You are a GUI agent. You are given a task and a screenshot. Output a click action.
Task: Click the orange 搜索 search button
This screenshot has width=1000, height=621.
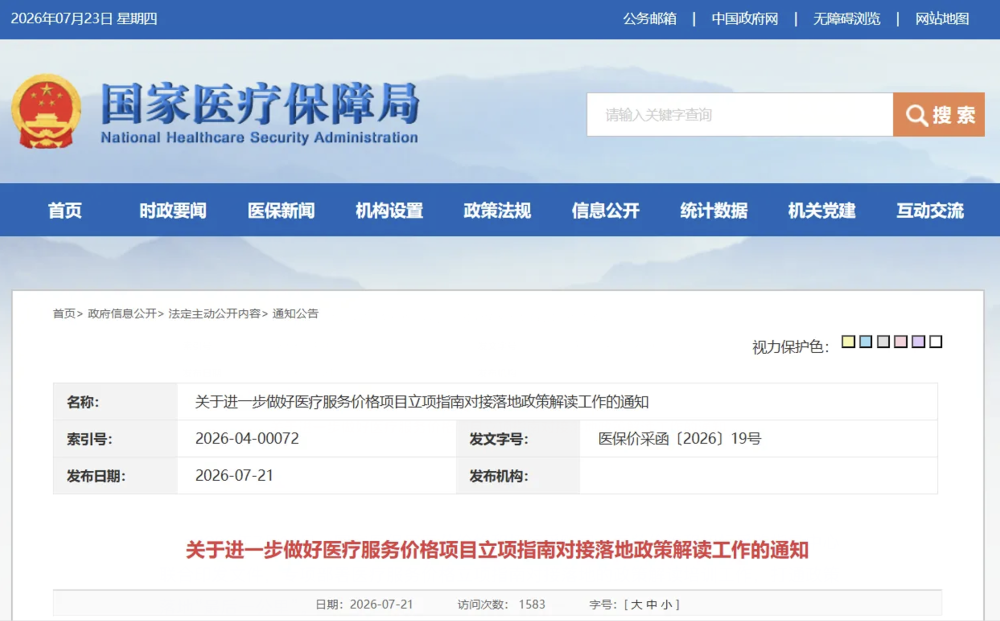[939, 115]
